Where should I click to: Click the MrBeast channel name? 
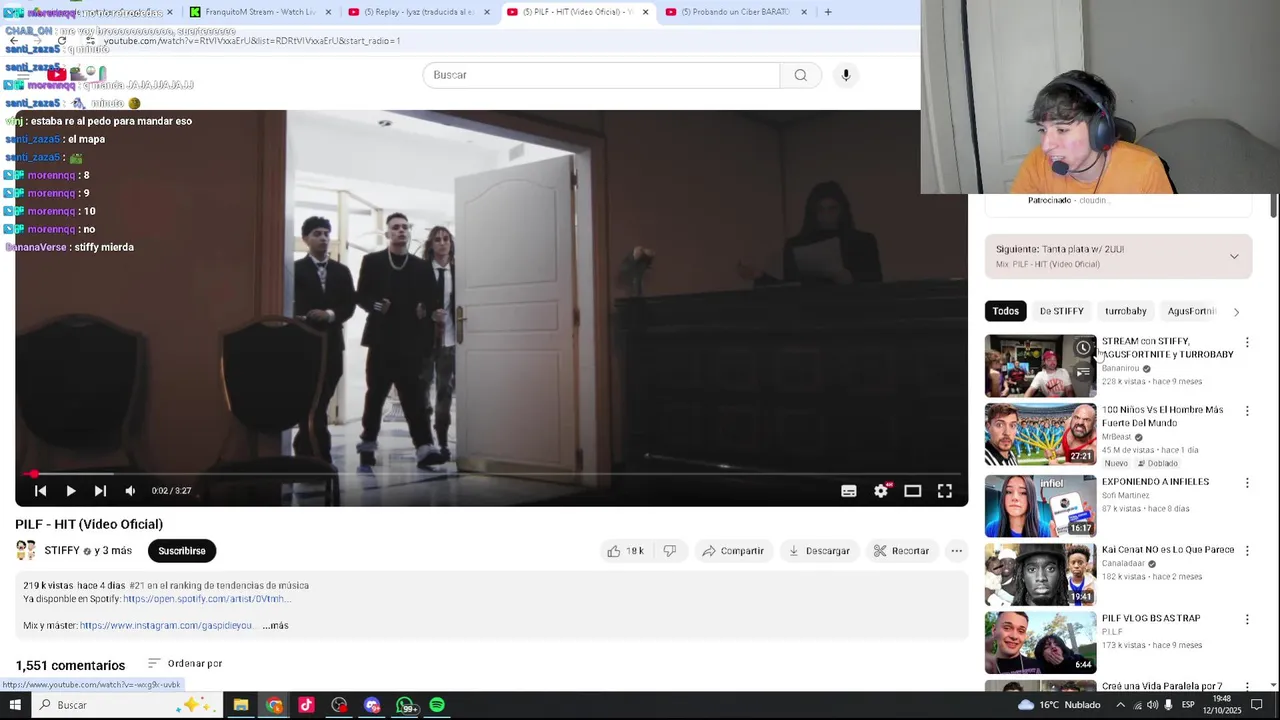pos(1117,437)
